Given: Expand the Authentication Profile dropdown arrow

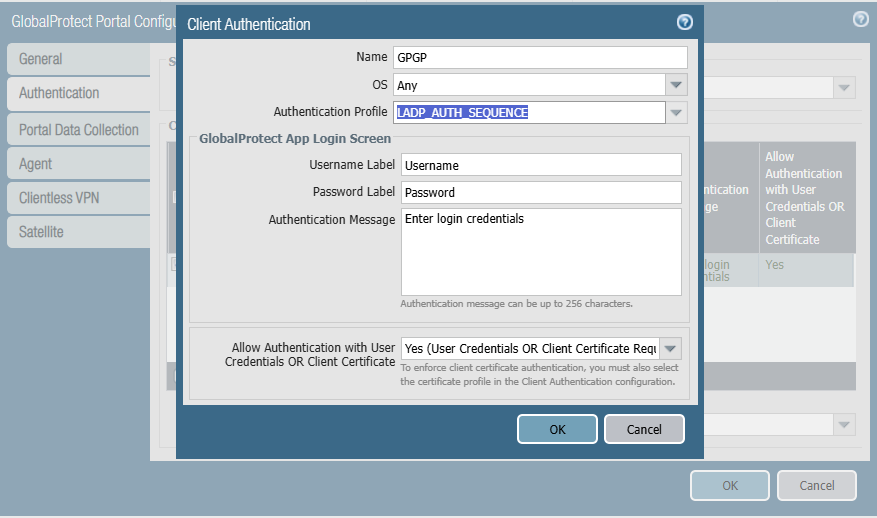Looking at the screenshot, I should [676, 112].
